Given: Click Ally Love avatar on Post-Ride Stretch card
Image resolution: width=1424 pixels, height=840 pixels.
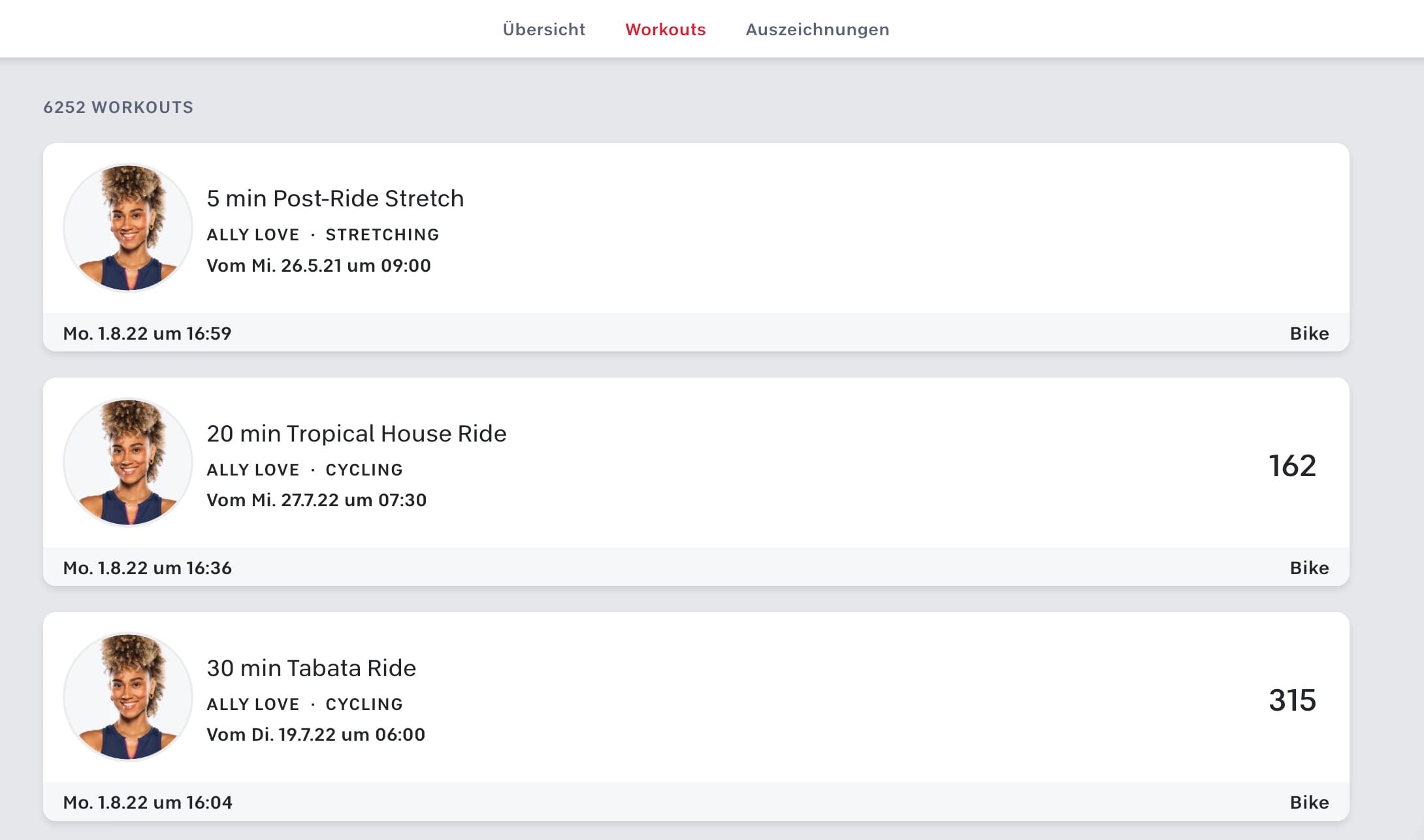Looking at the screenshot, I should point(128,227).
